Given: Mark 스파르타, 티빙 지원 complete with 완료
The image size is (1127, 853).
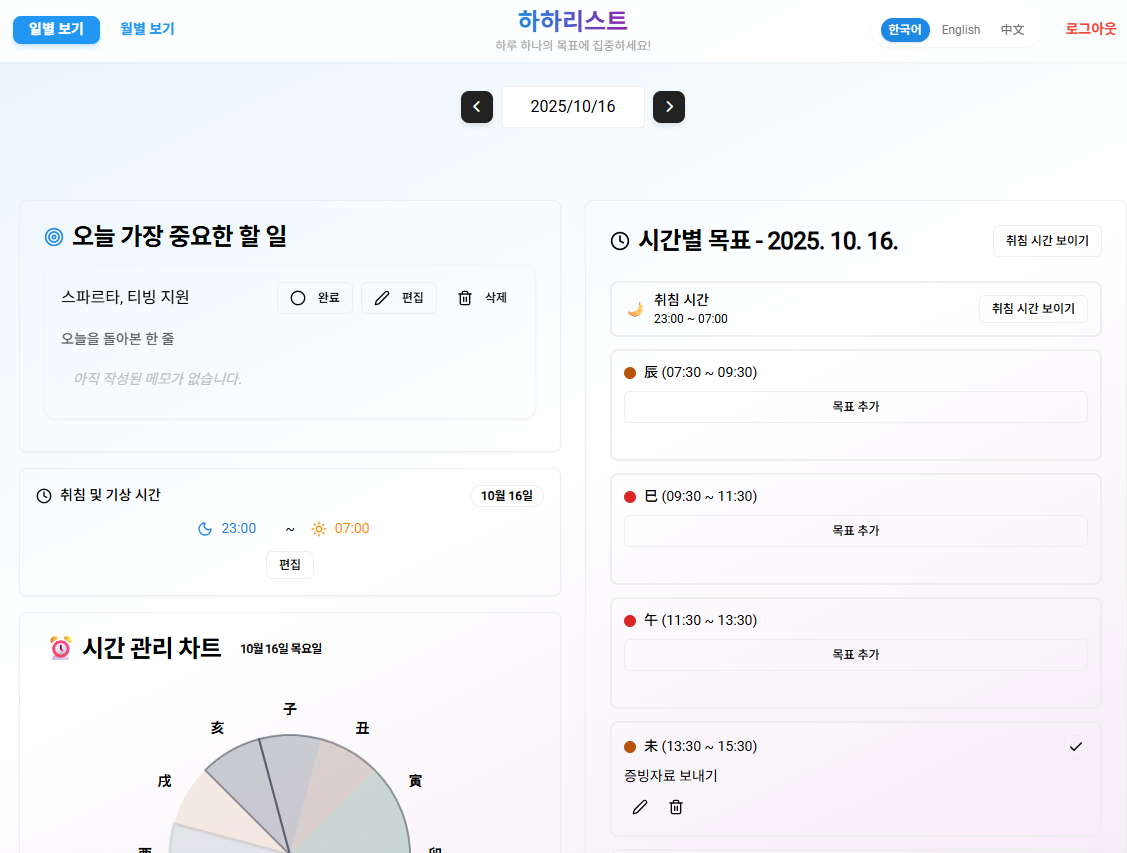Looking at the screenshot, I should (x=314, y=297).
